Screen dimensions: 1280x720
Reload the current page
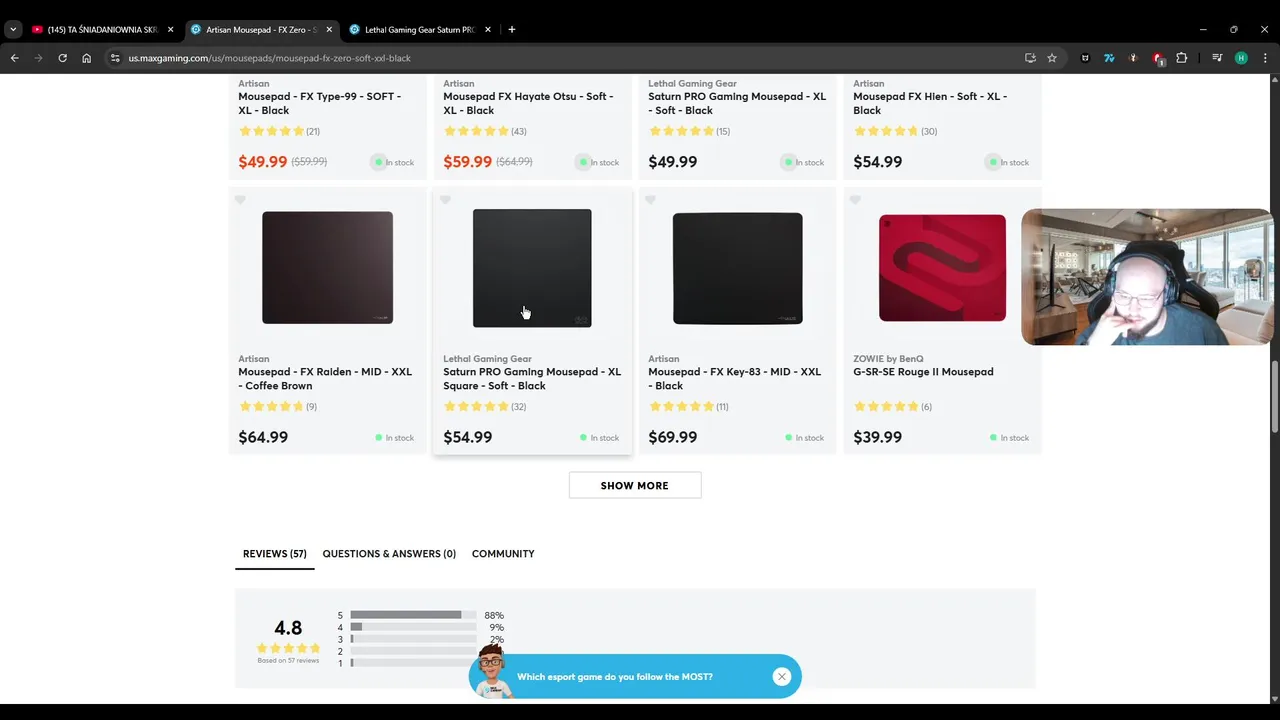pyautogui.click(x=62, y=58)
